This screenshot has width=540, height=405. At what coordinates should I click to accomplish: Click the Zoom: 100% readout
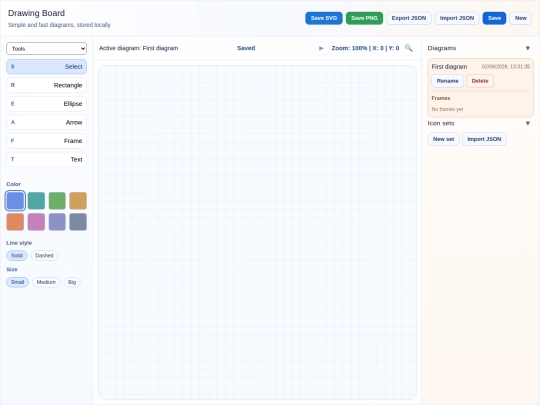pyautogui.click(x=365, y=48)
